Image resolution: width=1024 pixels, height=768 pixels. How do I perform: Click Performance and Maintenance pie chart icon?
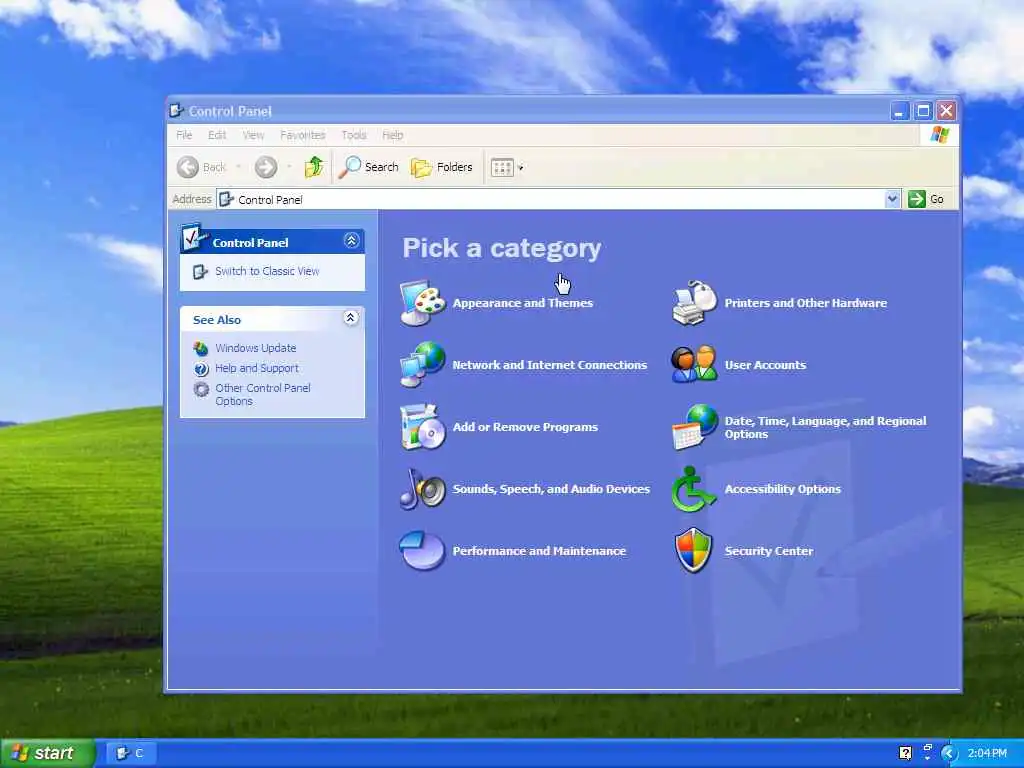[x=423, y=551]
